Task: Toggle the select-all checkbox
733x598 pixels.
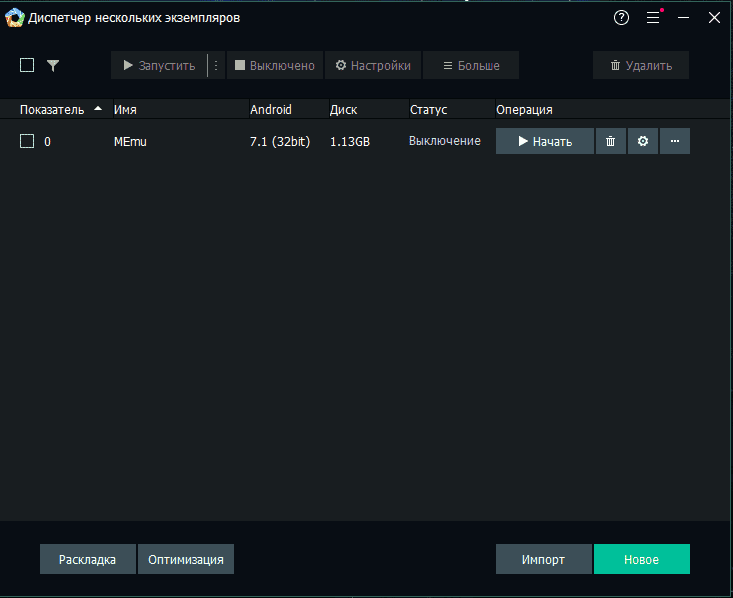Action: (27, 65)
